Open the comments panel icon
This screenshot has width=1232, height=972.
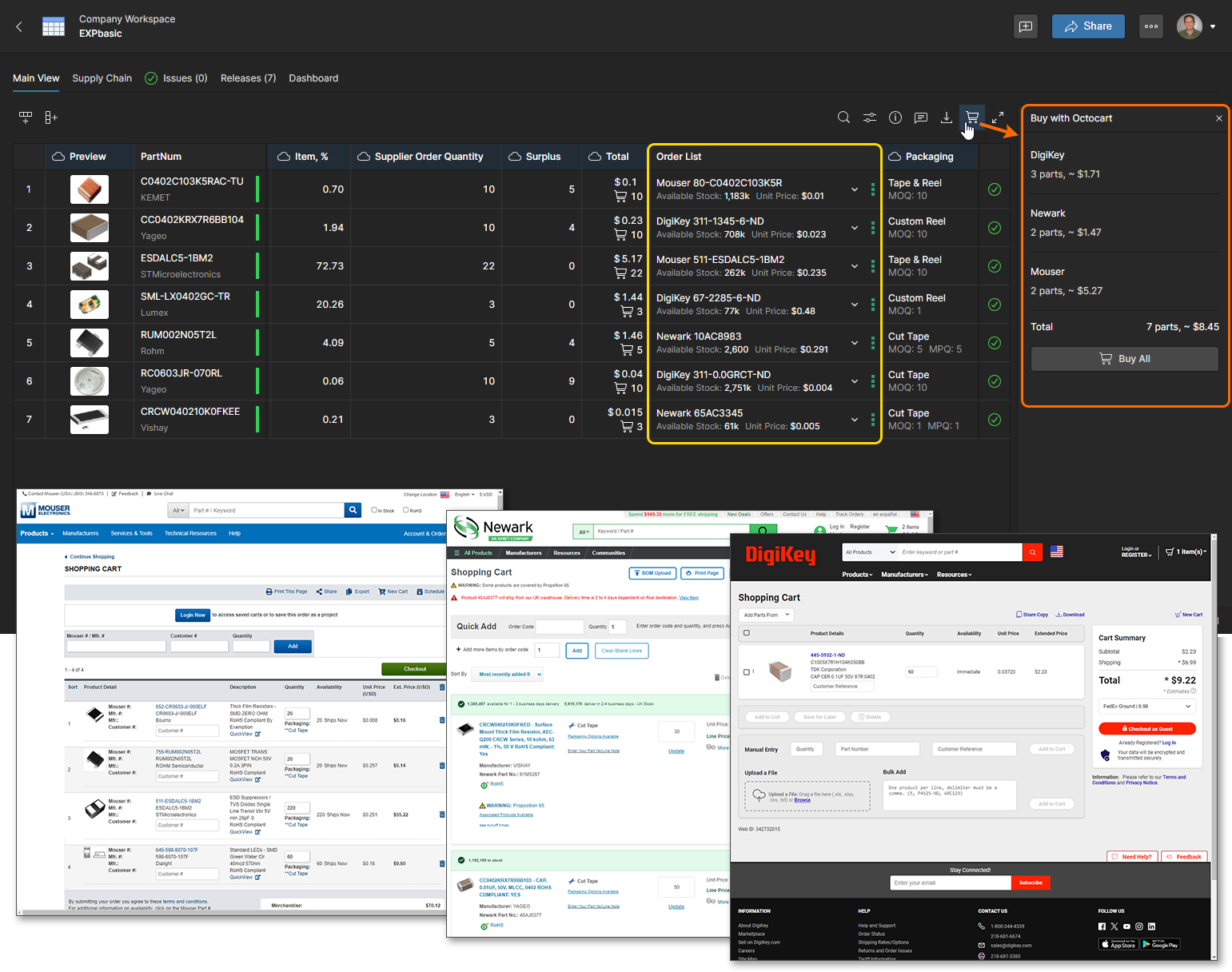click(x=921, y=118)
